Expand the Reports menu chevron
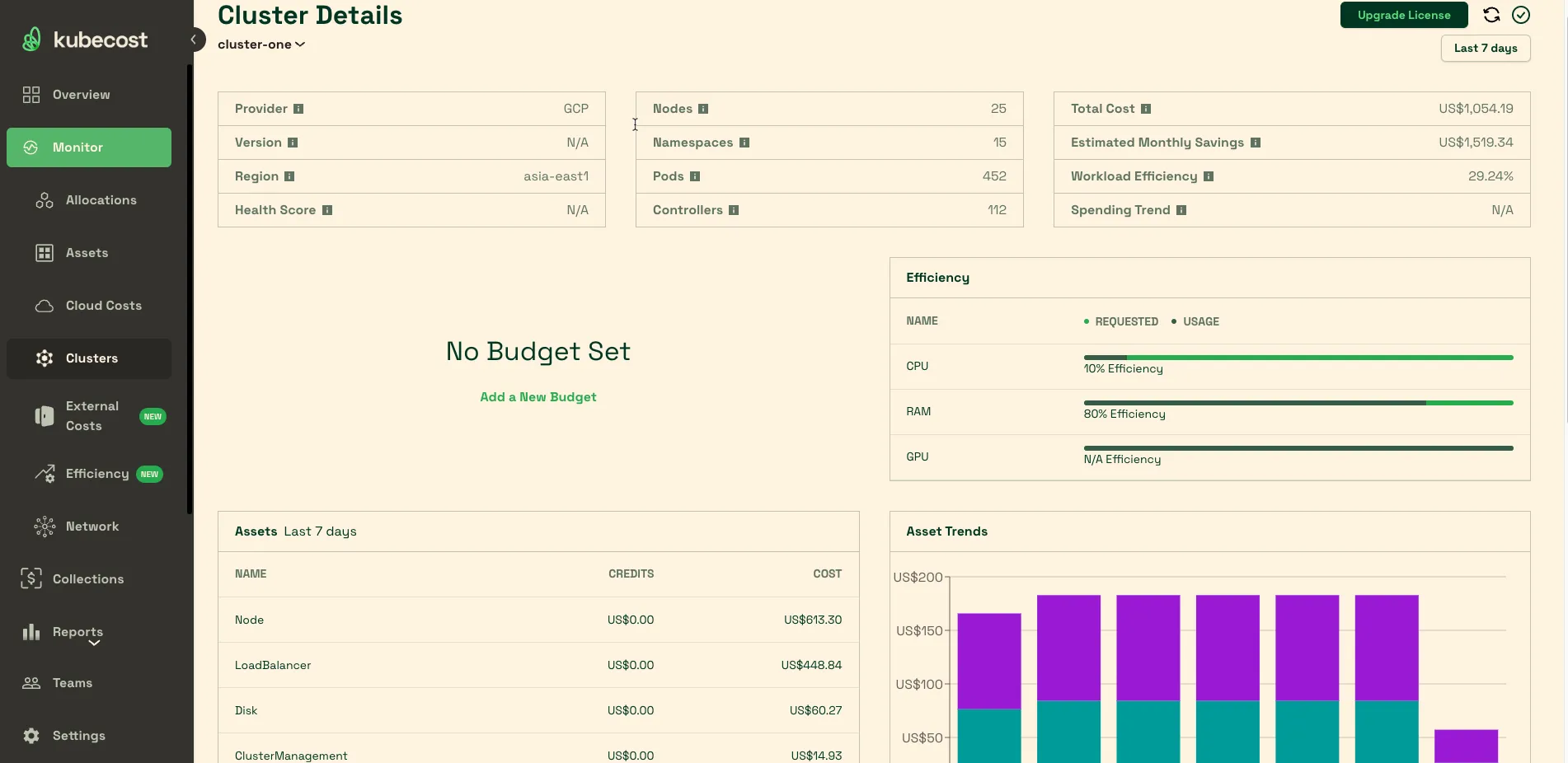 pos(95,643)
